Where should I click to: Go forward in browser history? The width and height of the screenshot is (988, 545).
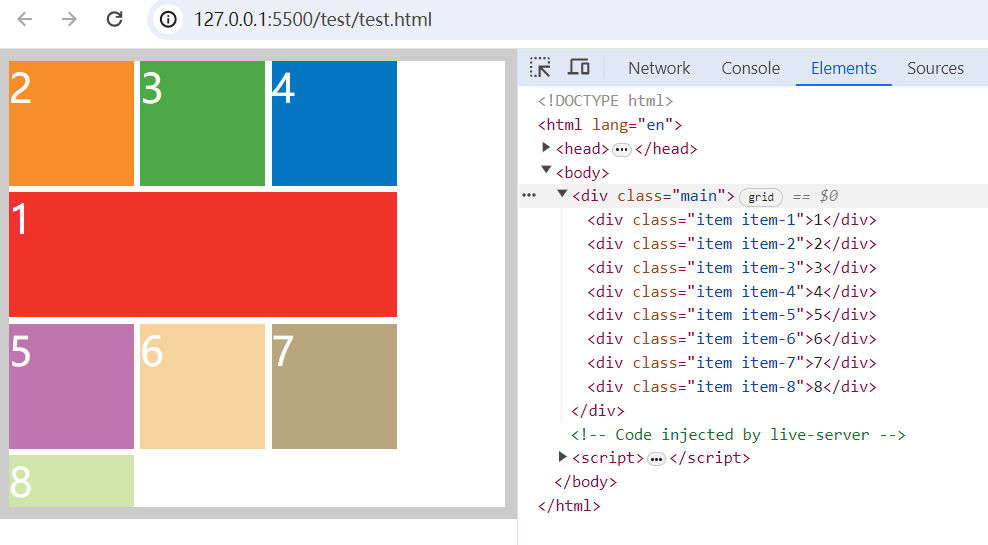click(x=69, y=20)
